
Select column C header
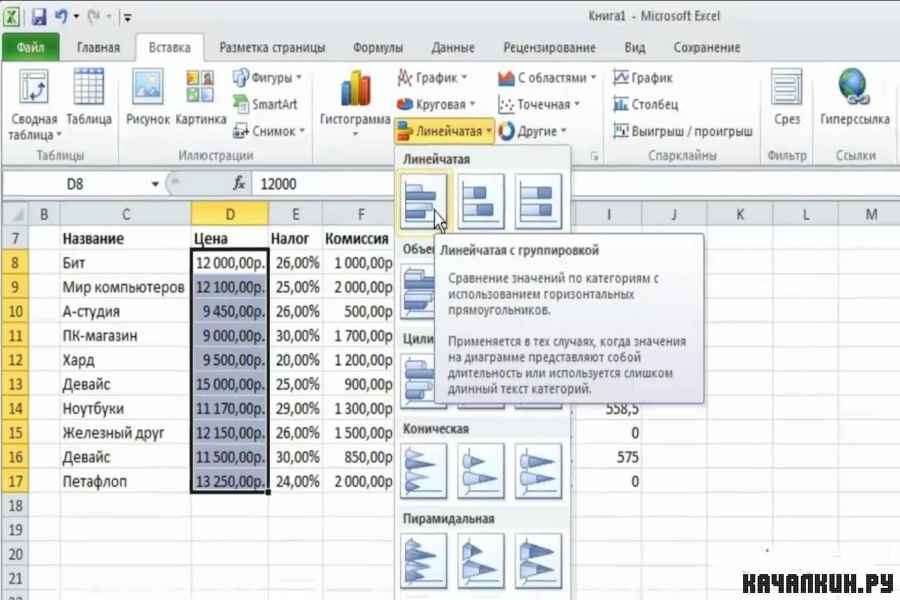coord(126,214)
